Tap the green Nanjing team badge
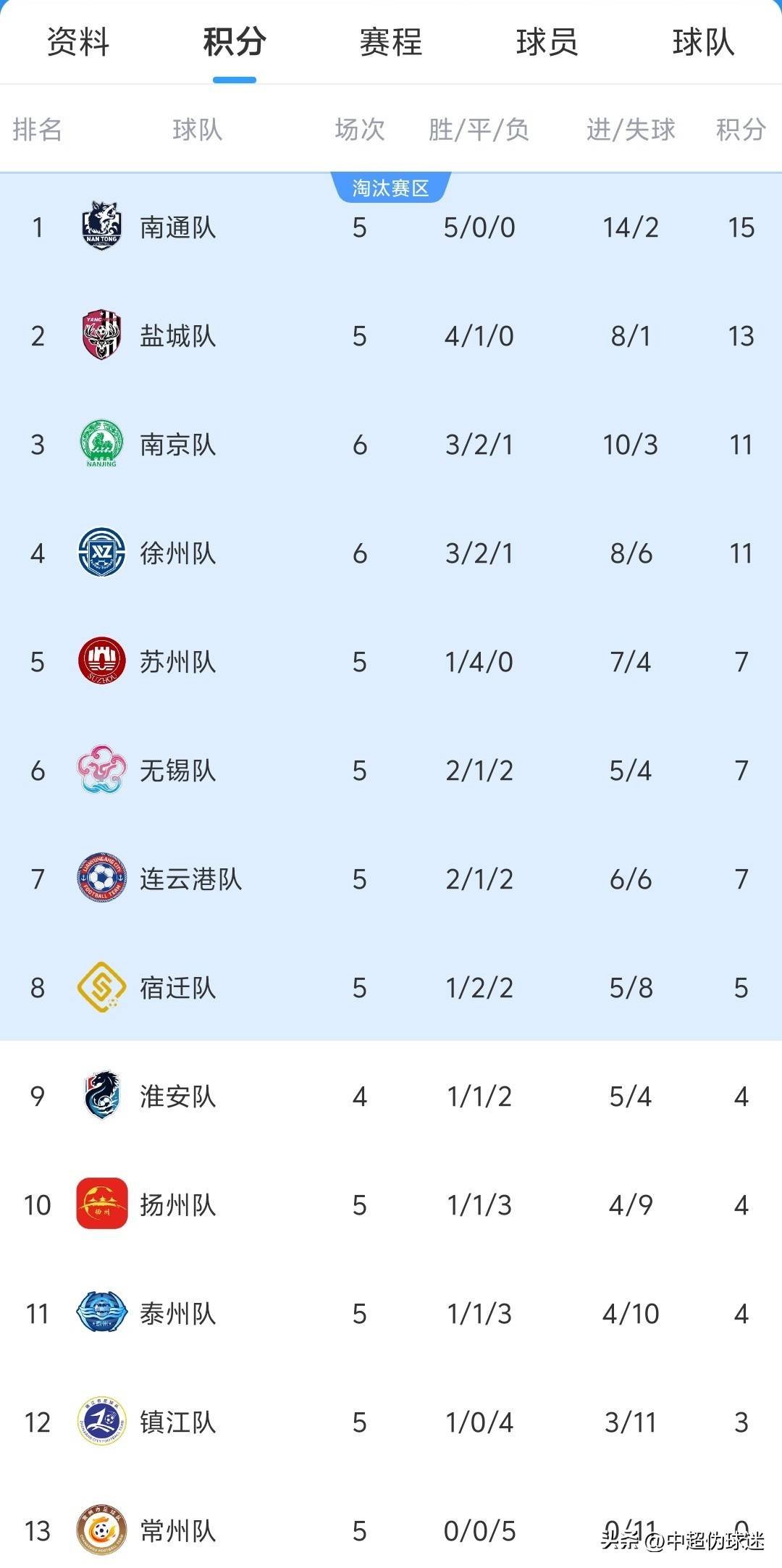 (101, 444)
